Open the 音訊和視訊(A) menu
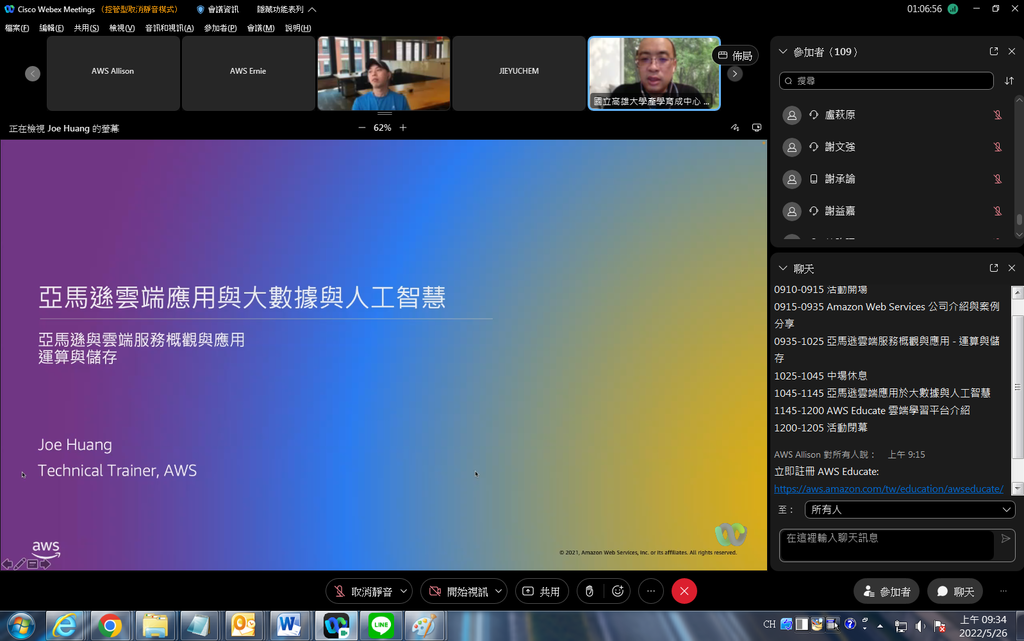 pos(169,28)
